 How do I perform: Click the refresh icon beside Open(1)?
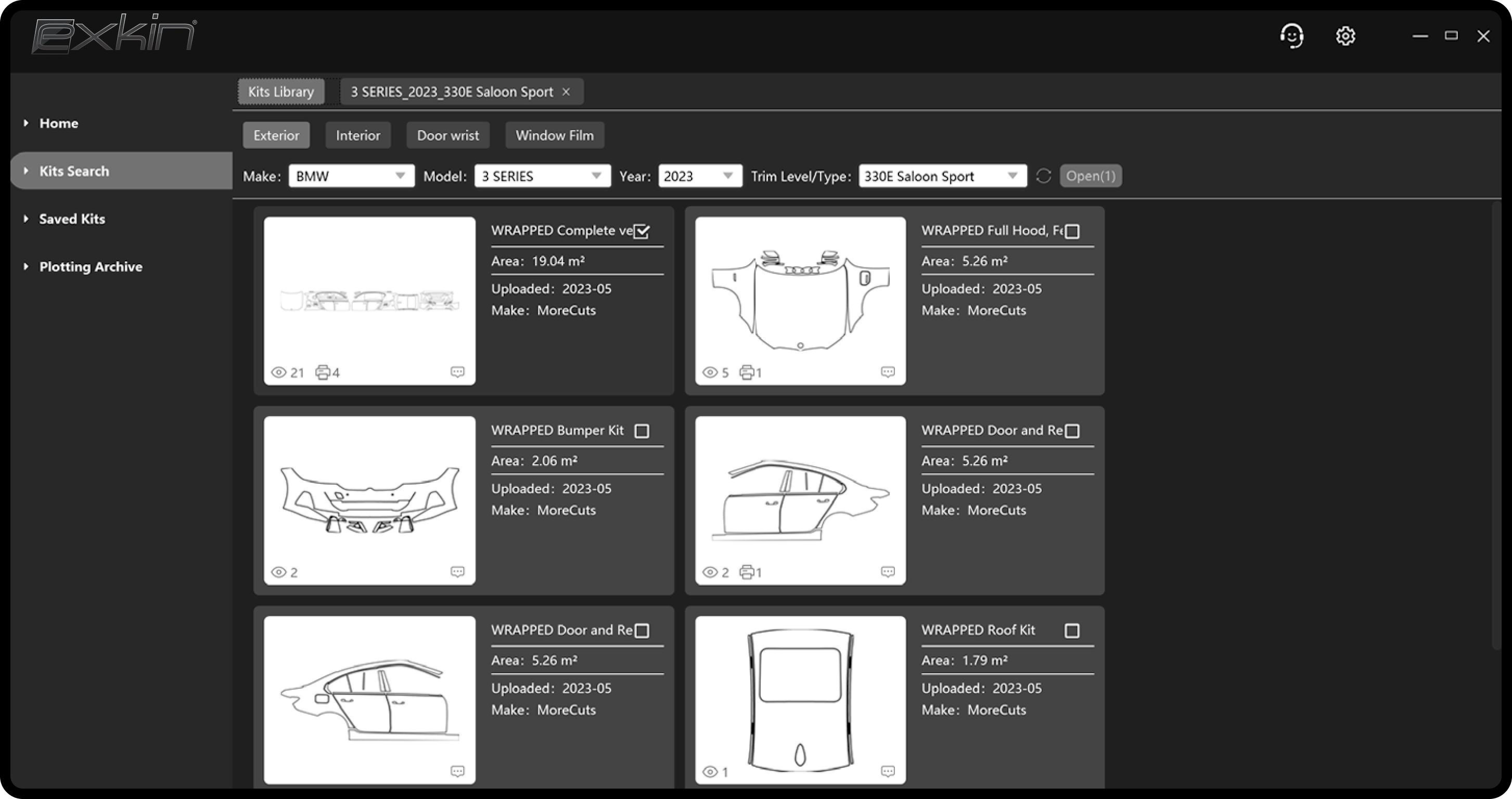tap(1044, 175)
